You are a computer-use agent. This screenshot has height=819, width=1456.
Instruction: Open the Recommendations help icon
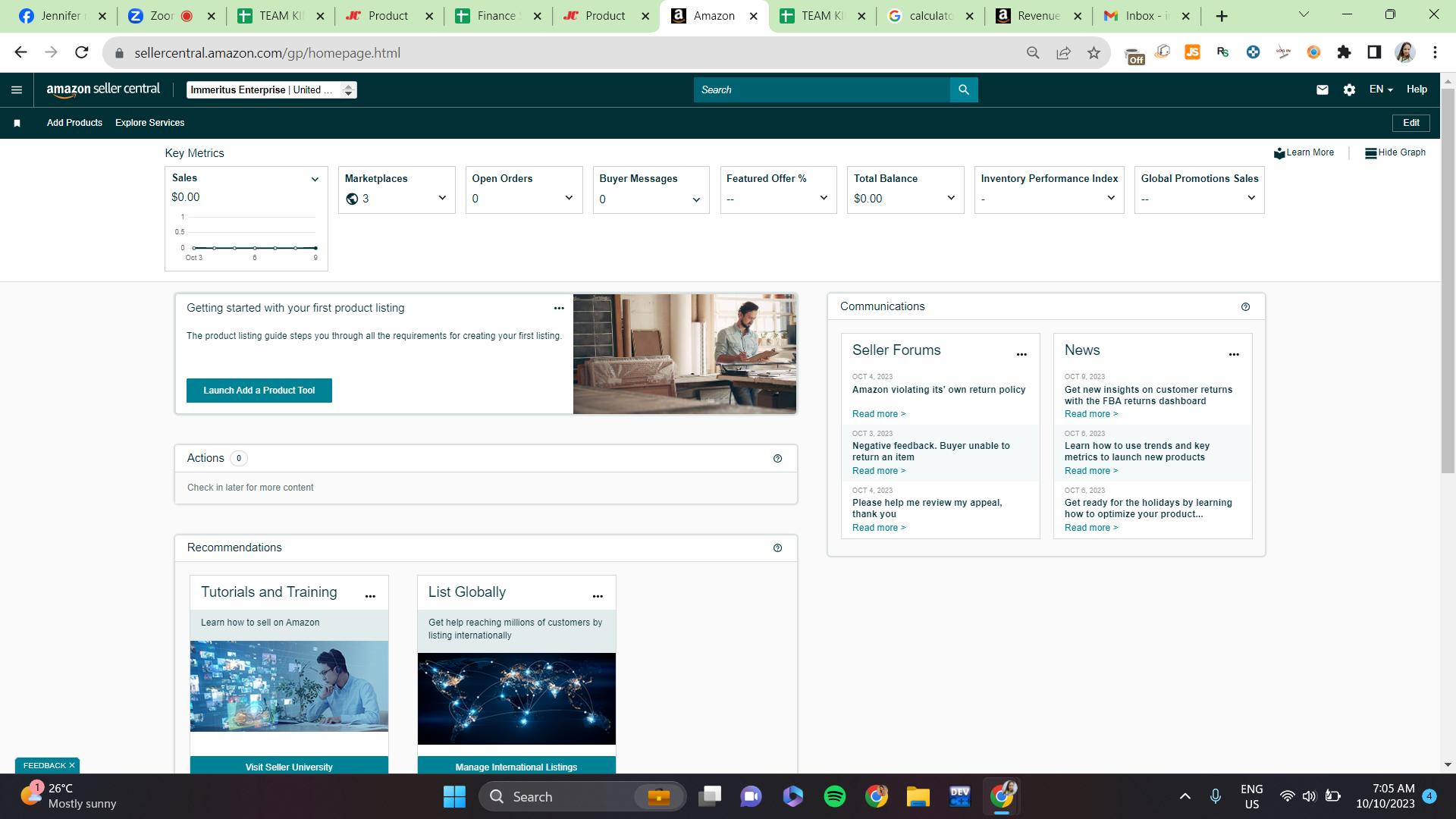pos(777,548)
